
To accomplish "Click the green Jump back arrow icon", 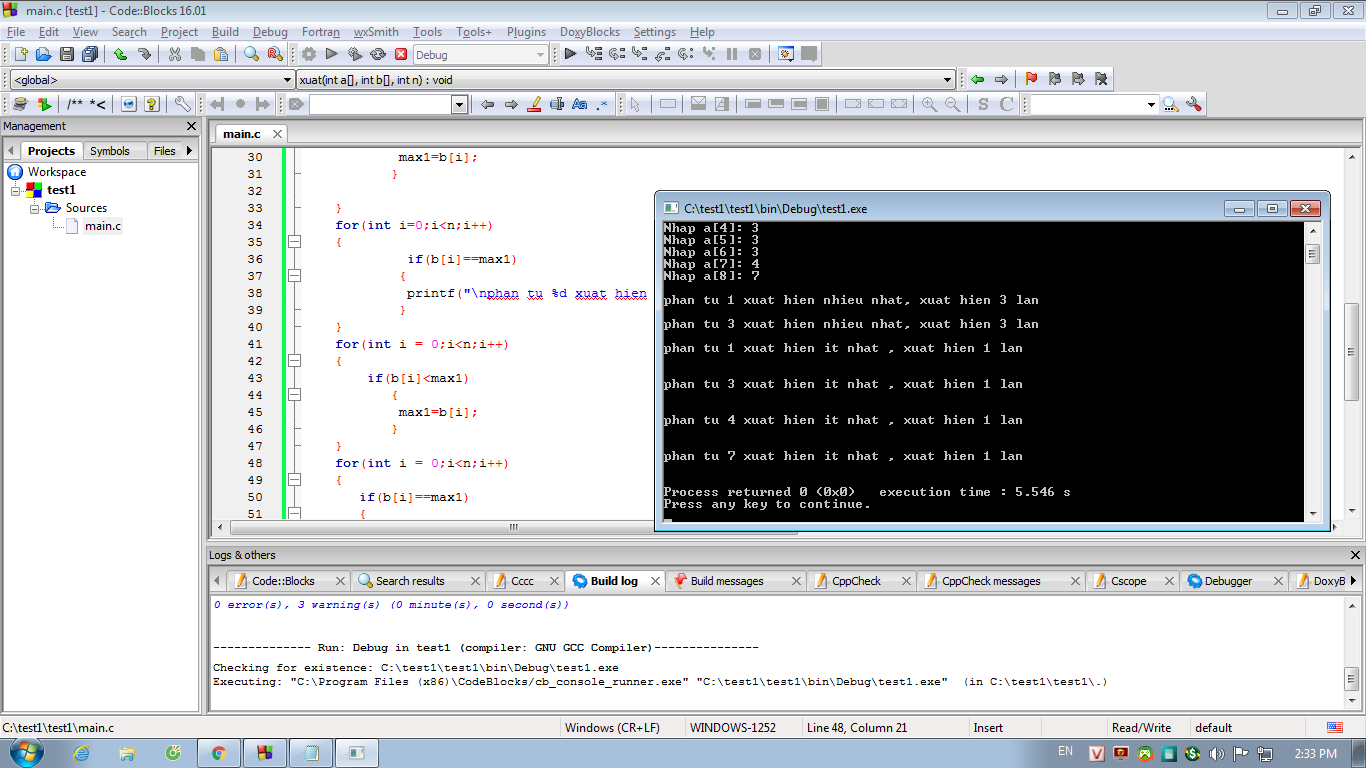I will [977, 79].
